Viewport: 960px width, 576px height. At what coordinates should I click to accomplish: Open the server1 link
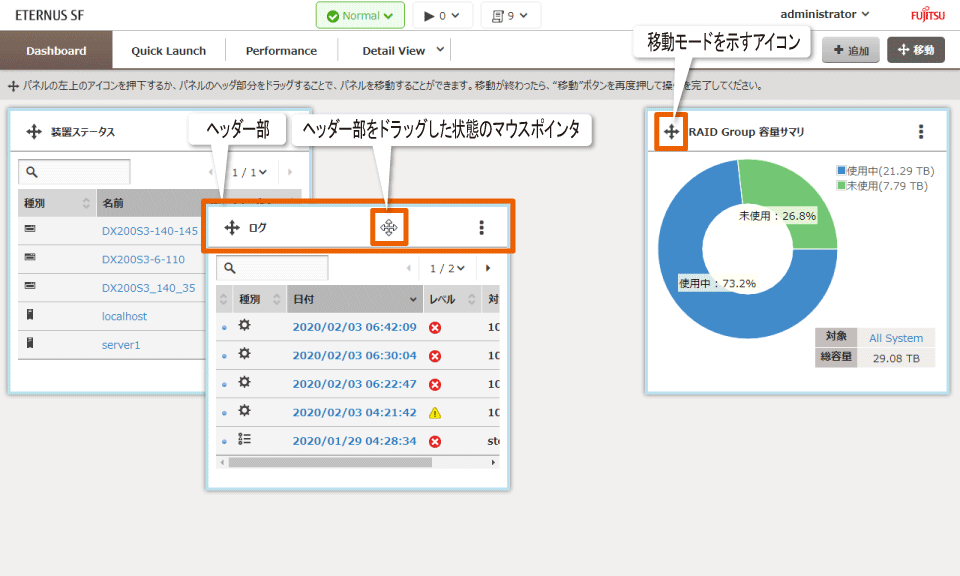pos(121,345)
